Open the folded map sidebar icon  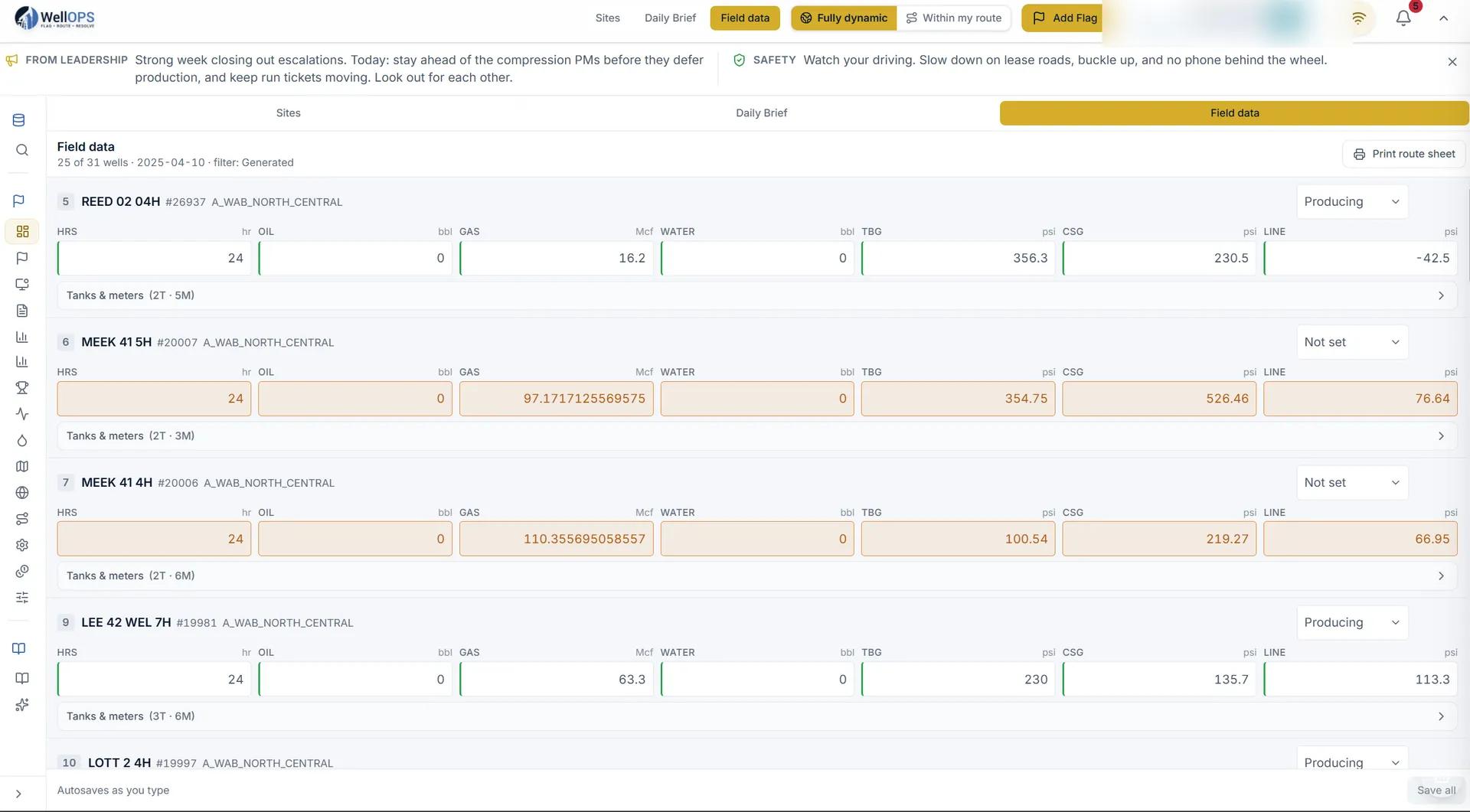pos(22,467)
